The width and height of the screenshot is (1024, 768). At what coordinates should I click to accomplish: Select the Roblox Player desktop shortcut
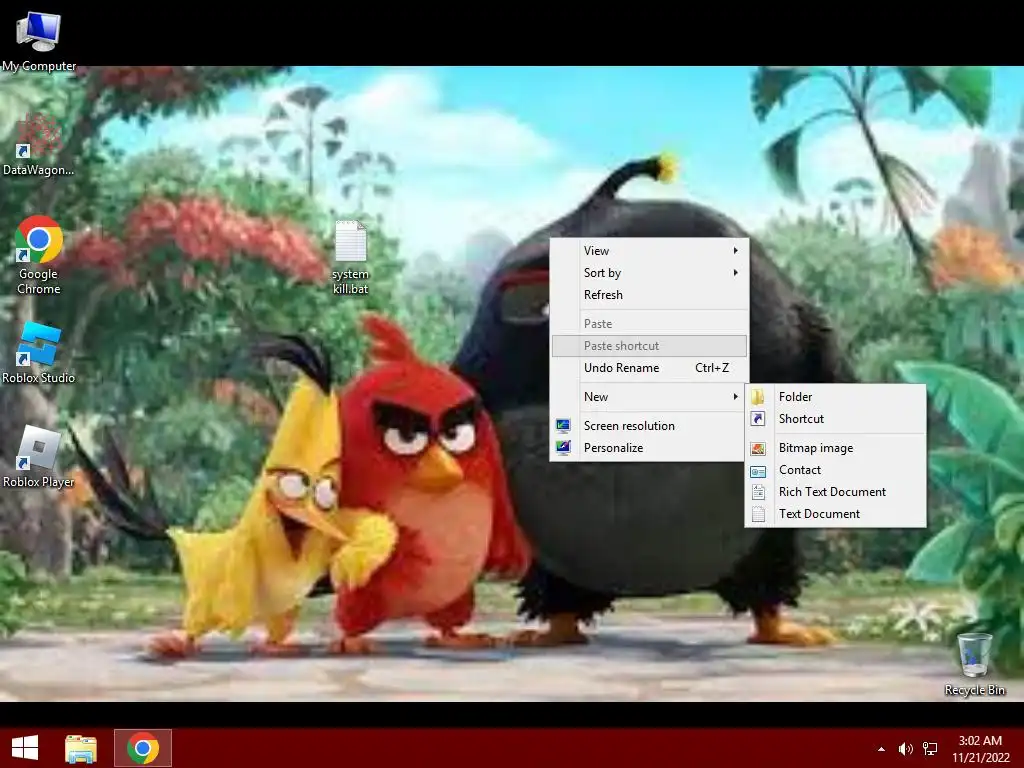(39, 456)
